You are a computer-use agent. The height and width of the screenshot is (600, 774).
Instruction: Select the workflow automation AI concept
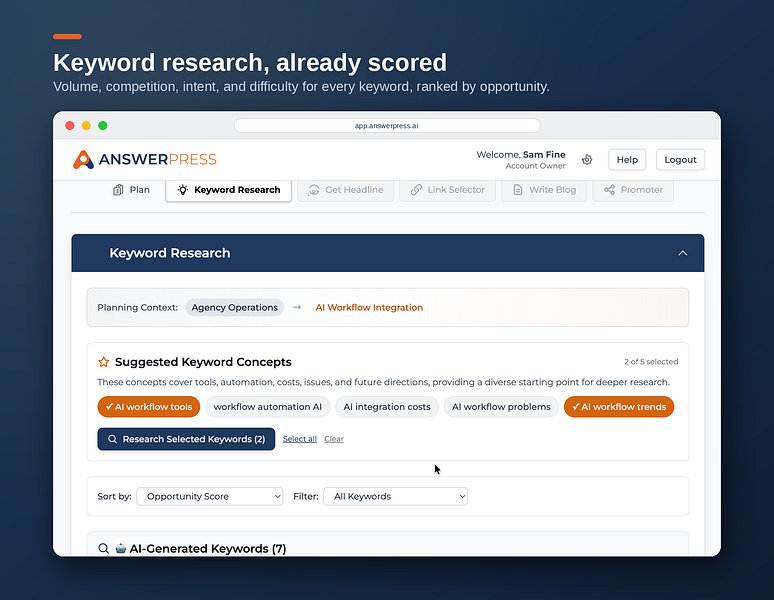[x=268, y=407]
